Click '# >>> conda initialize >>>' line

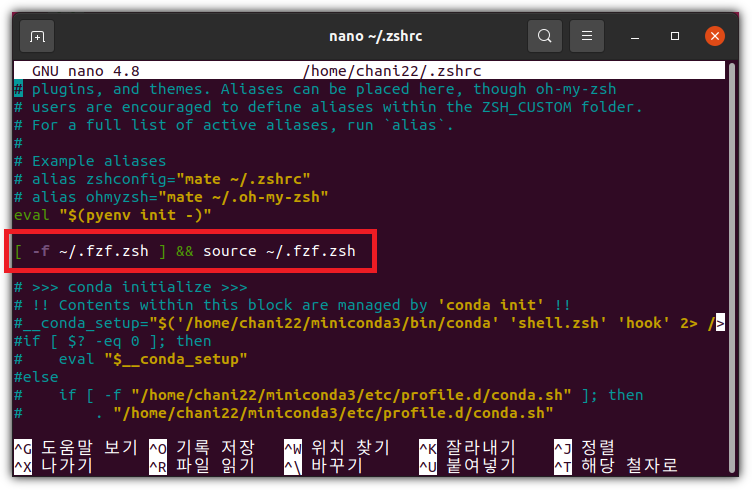[x=131, y=287]
